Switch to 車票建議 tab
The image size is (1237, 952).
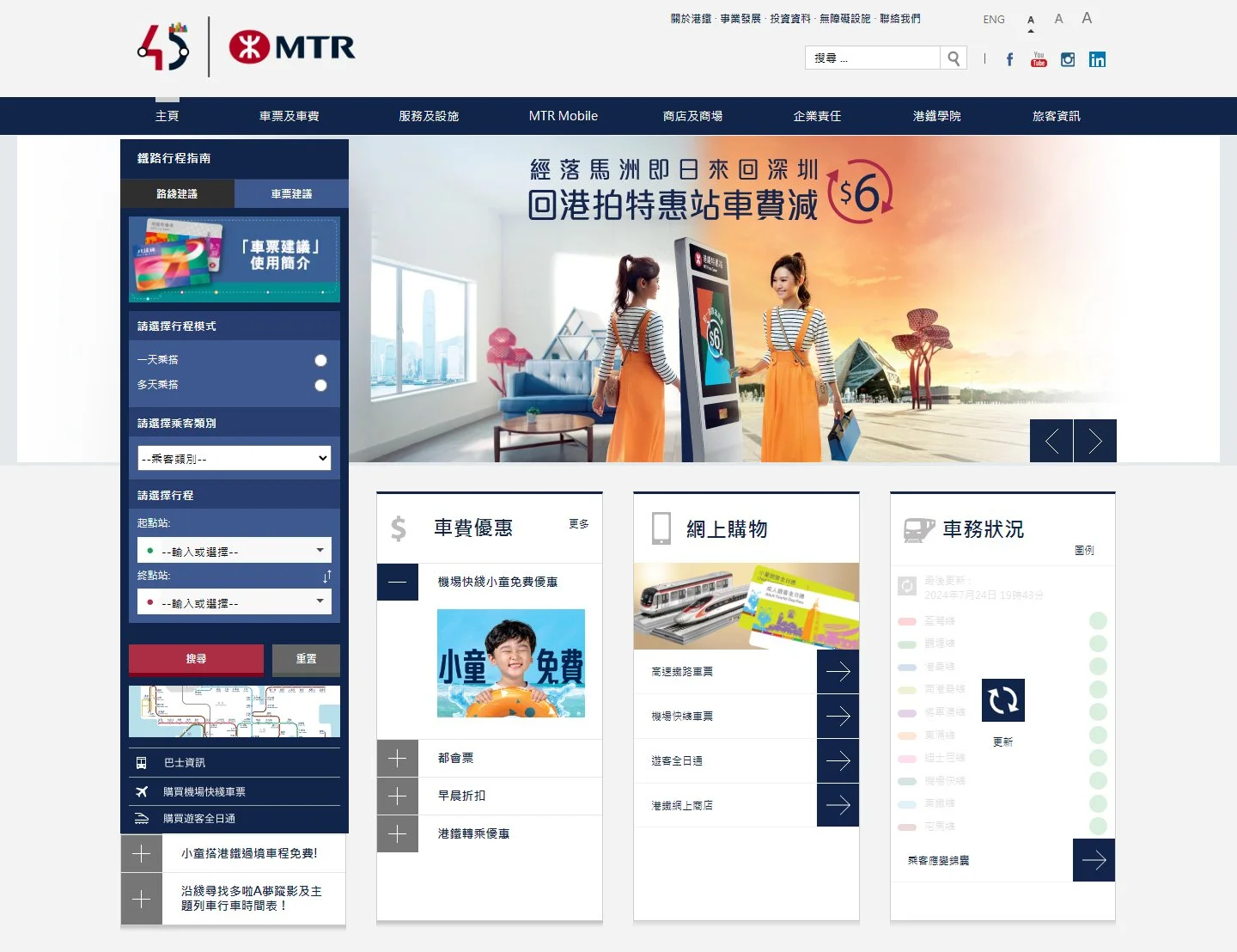[x=291, y=193]
